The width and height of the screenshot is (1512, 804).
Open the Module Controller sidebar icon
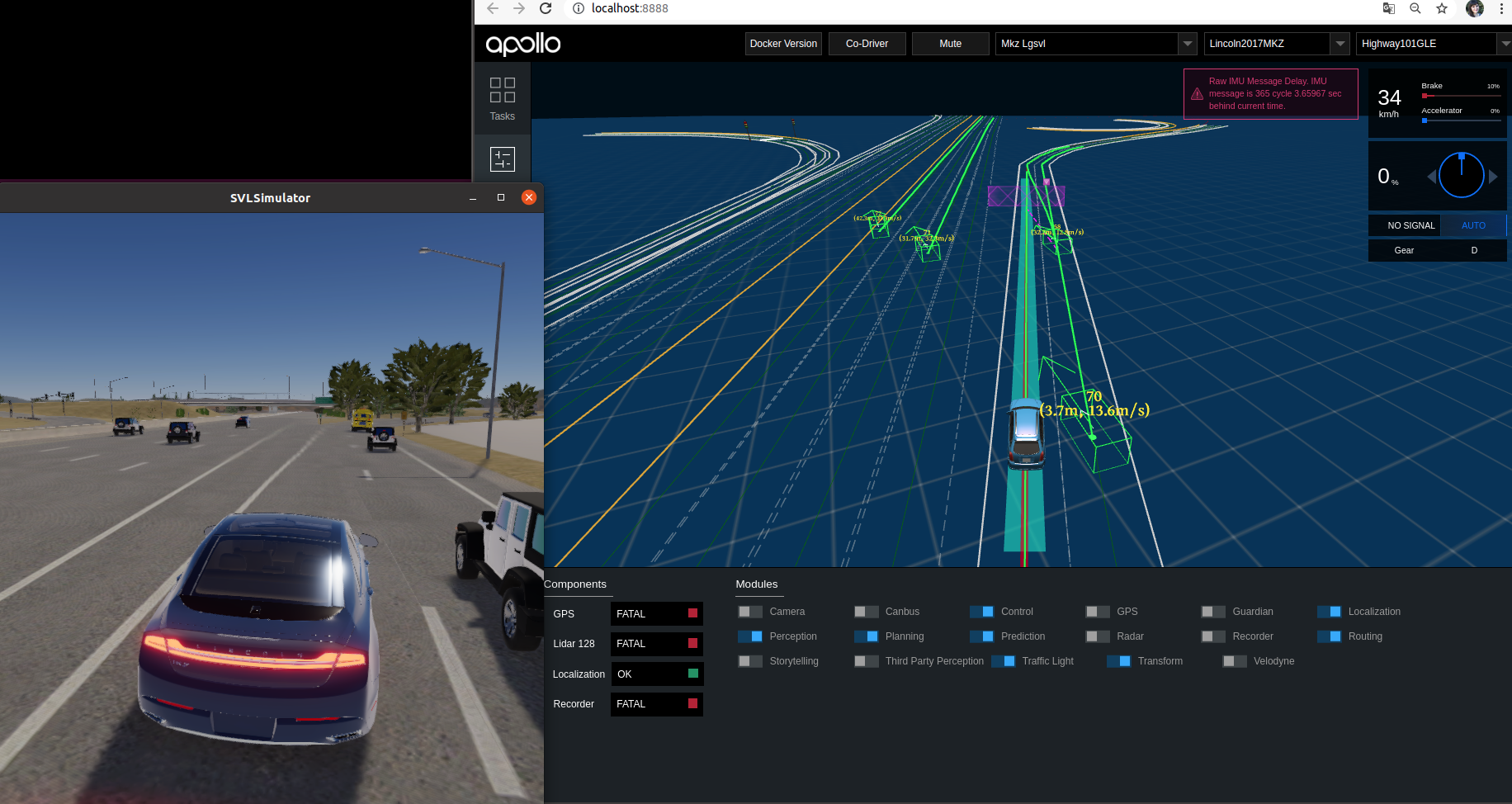coord(502,158)
